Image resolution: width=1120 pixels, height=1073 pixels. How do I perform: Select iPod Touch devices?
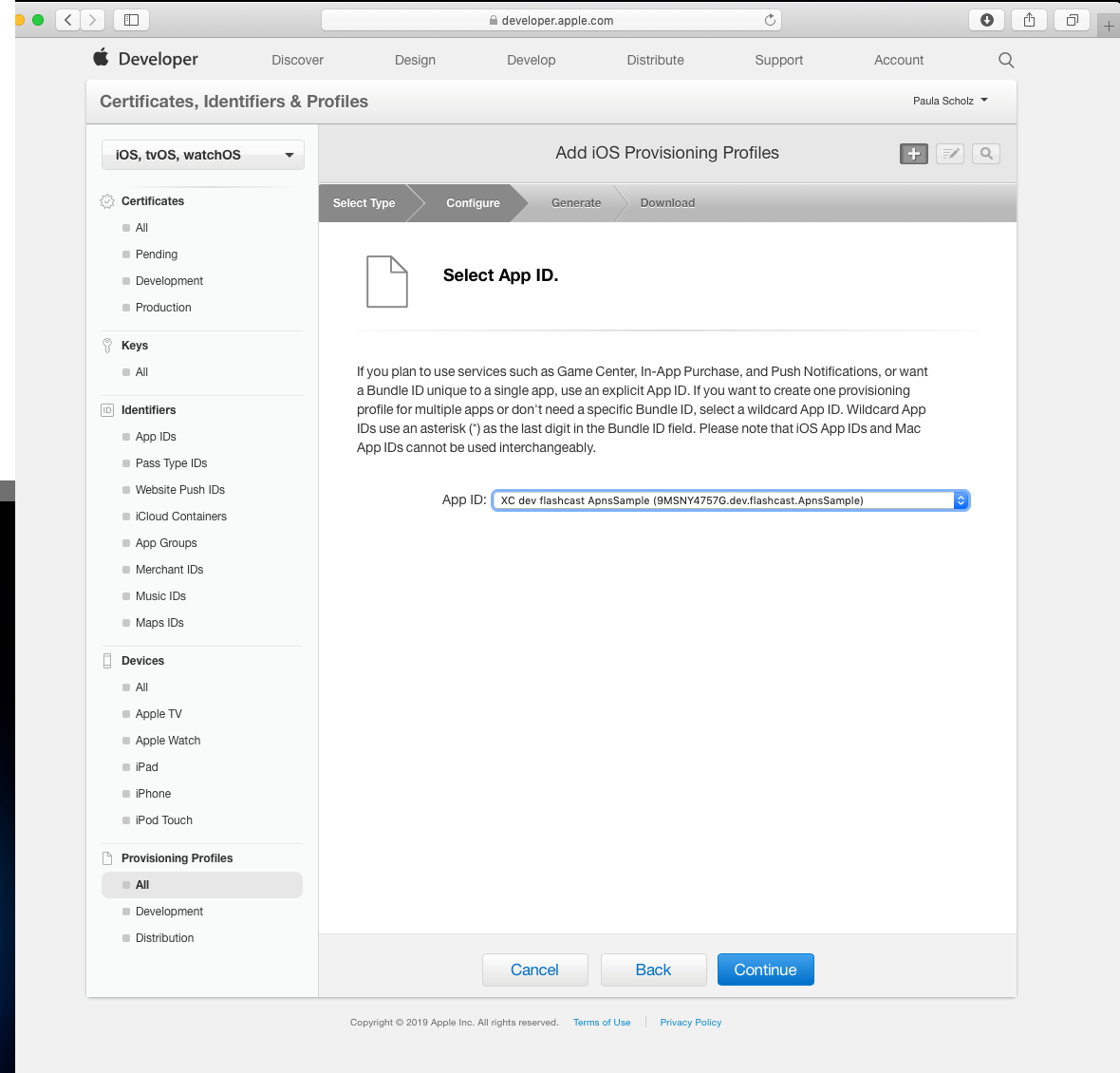163,820
